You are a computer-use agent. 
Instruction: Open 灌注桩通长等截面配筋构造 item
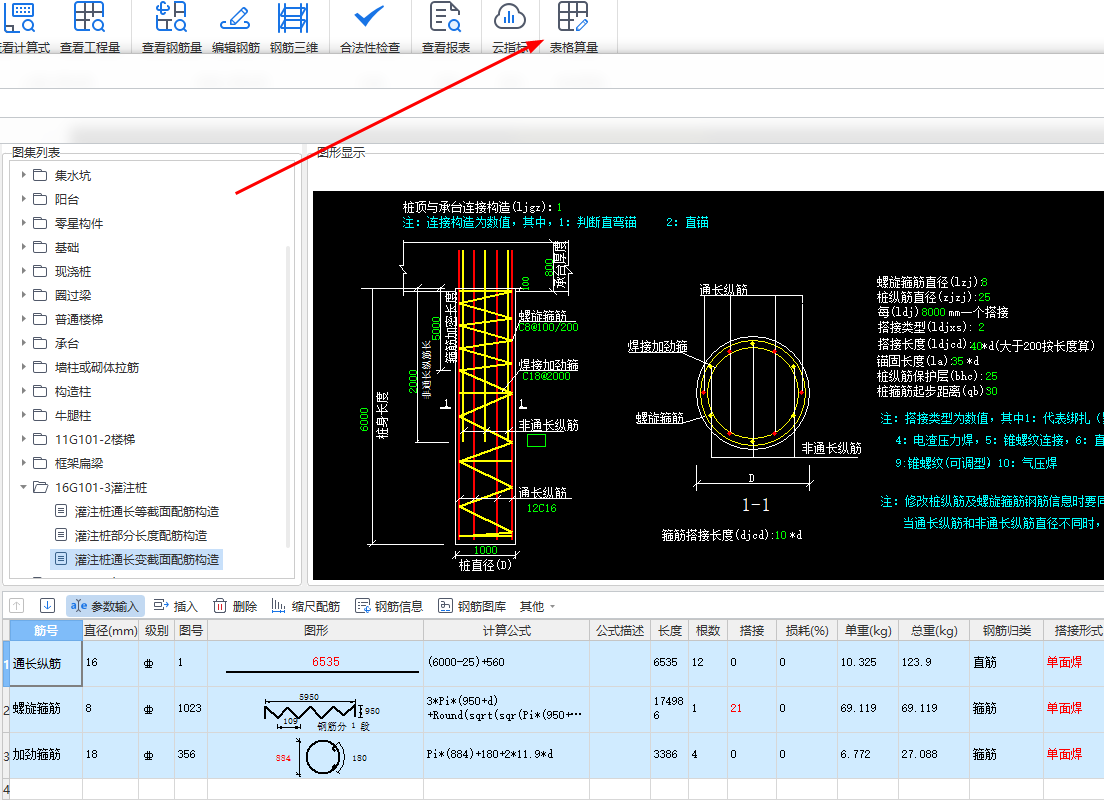(146, 511)
